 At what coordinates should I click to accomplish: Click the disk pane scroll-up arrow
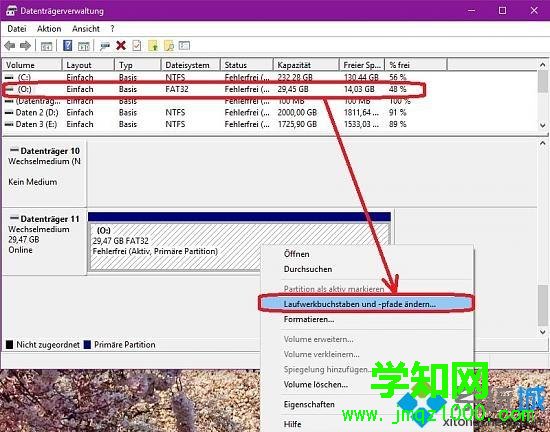[543, 143]
